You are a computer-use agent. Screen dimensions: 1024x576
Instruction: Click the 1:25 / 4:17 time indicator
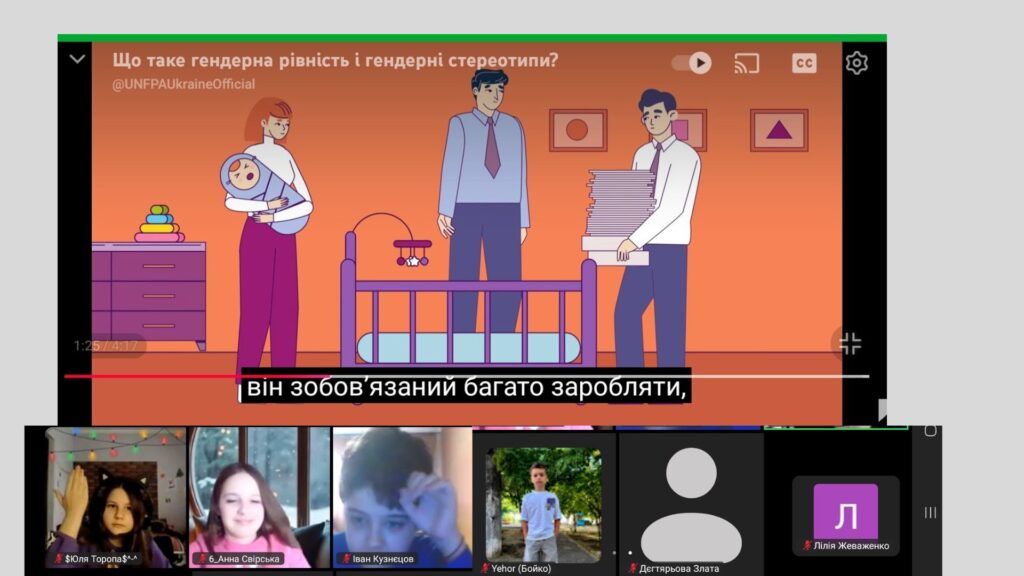click(106, 346)
